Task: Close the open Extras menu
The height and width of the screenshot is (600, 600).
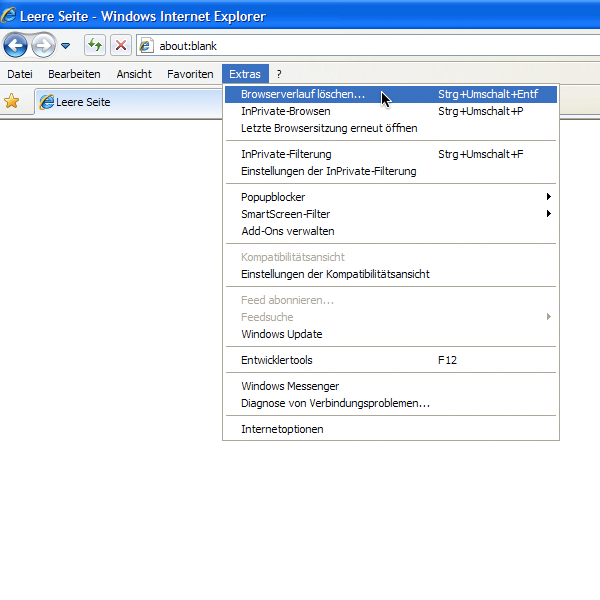Action: (x=245, y=74)
